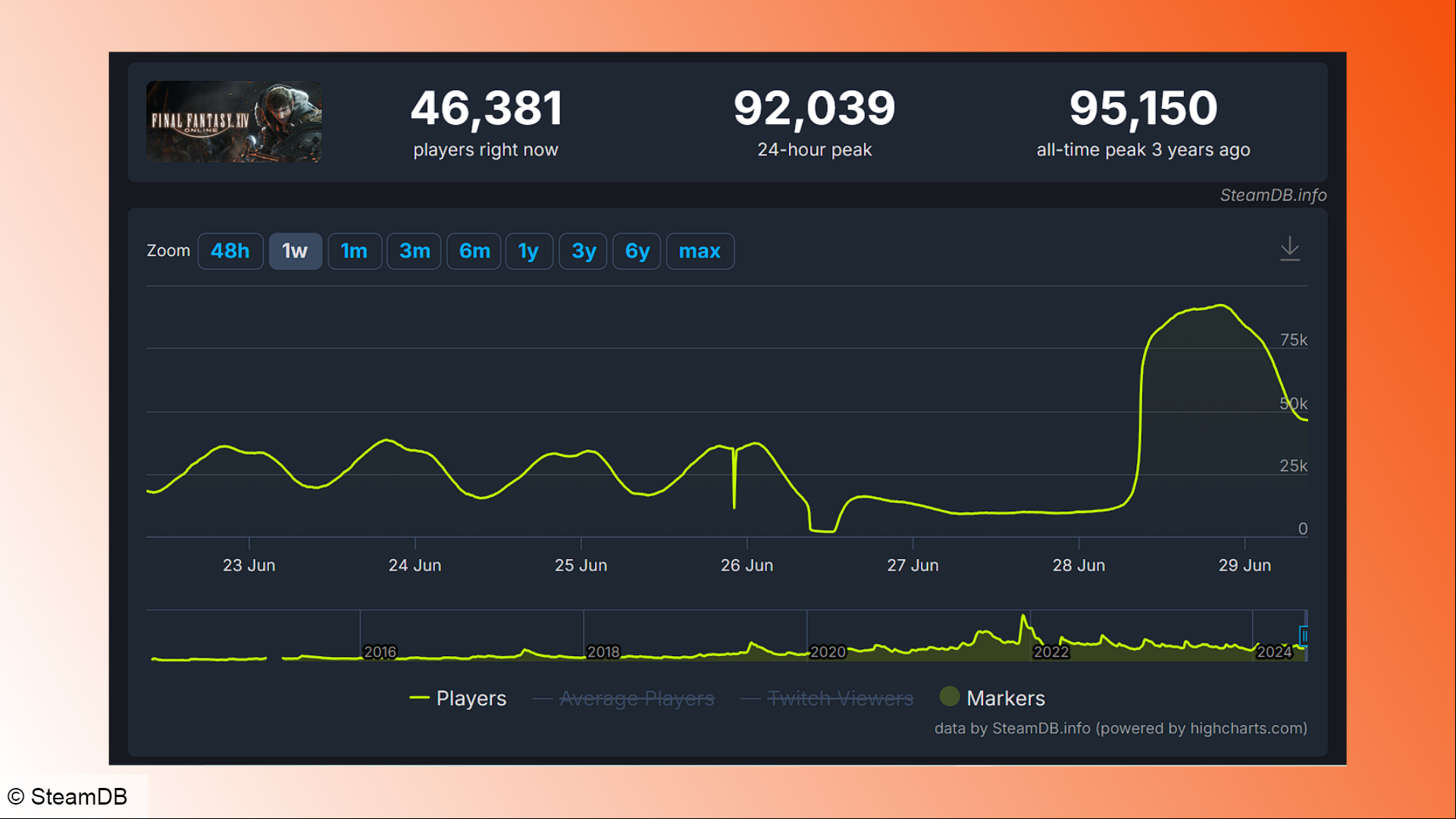Set chart zoom to 1m
Screen dimensions: 1456x819
tap(354, 251)
